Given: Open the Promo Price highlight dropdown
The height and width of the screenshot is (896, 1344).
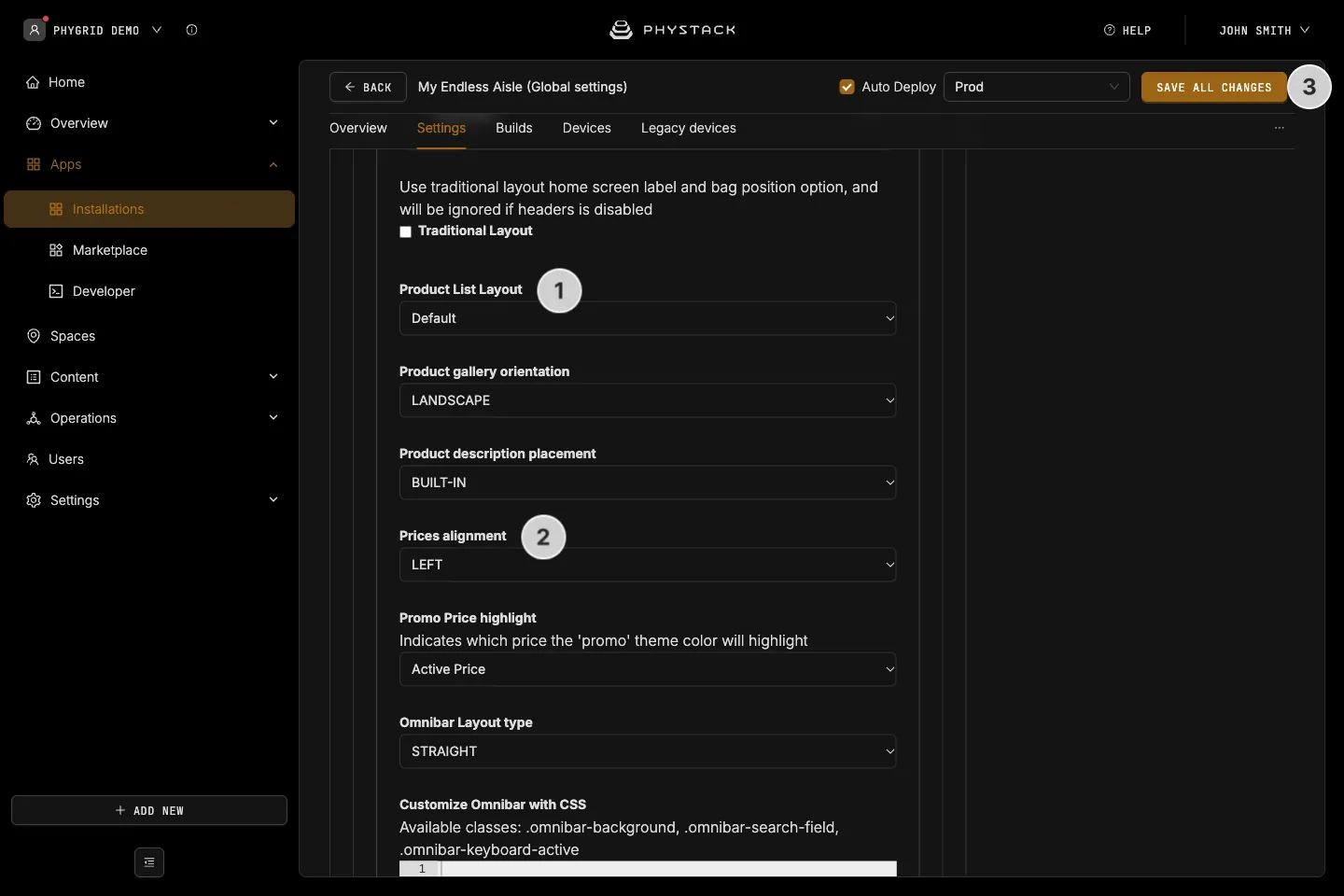Looking at the screenshot, I should pyautogui.click(x=648, y=669).
